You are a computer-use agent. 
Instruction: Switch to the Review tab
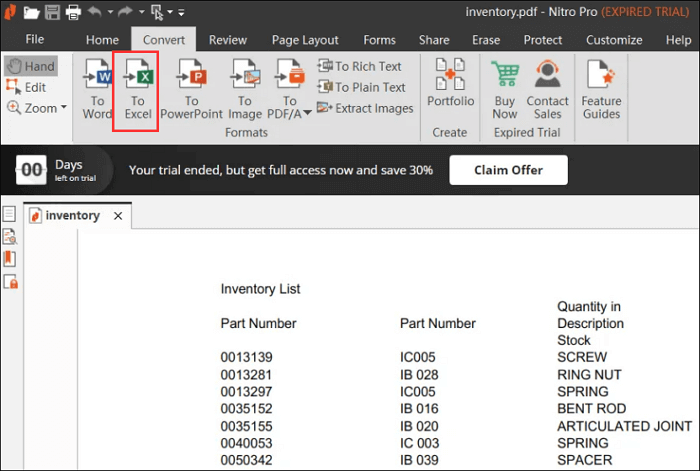point(228,40)
